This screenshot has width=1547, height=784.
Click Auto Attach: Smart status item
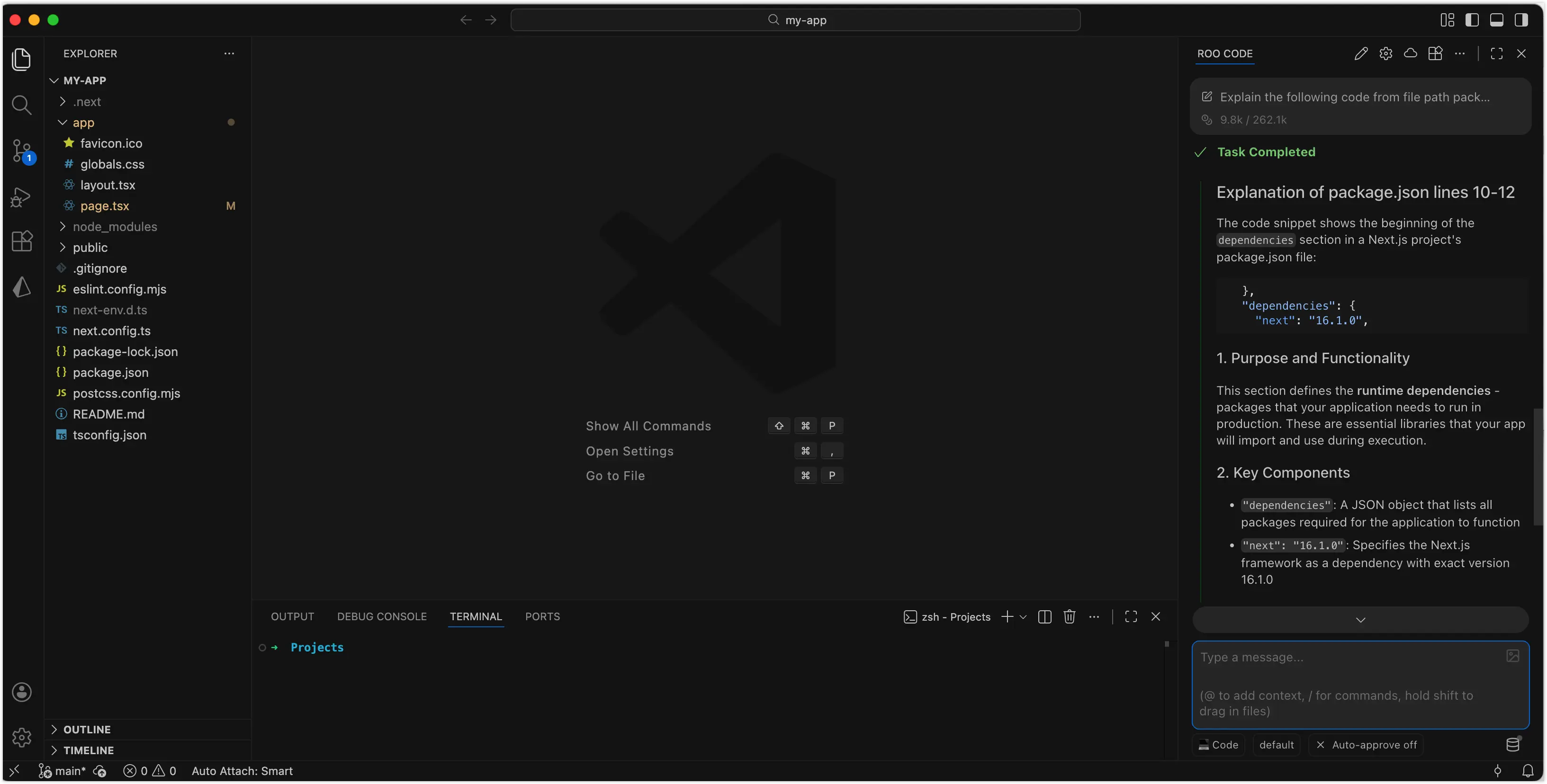[242, 771]
